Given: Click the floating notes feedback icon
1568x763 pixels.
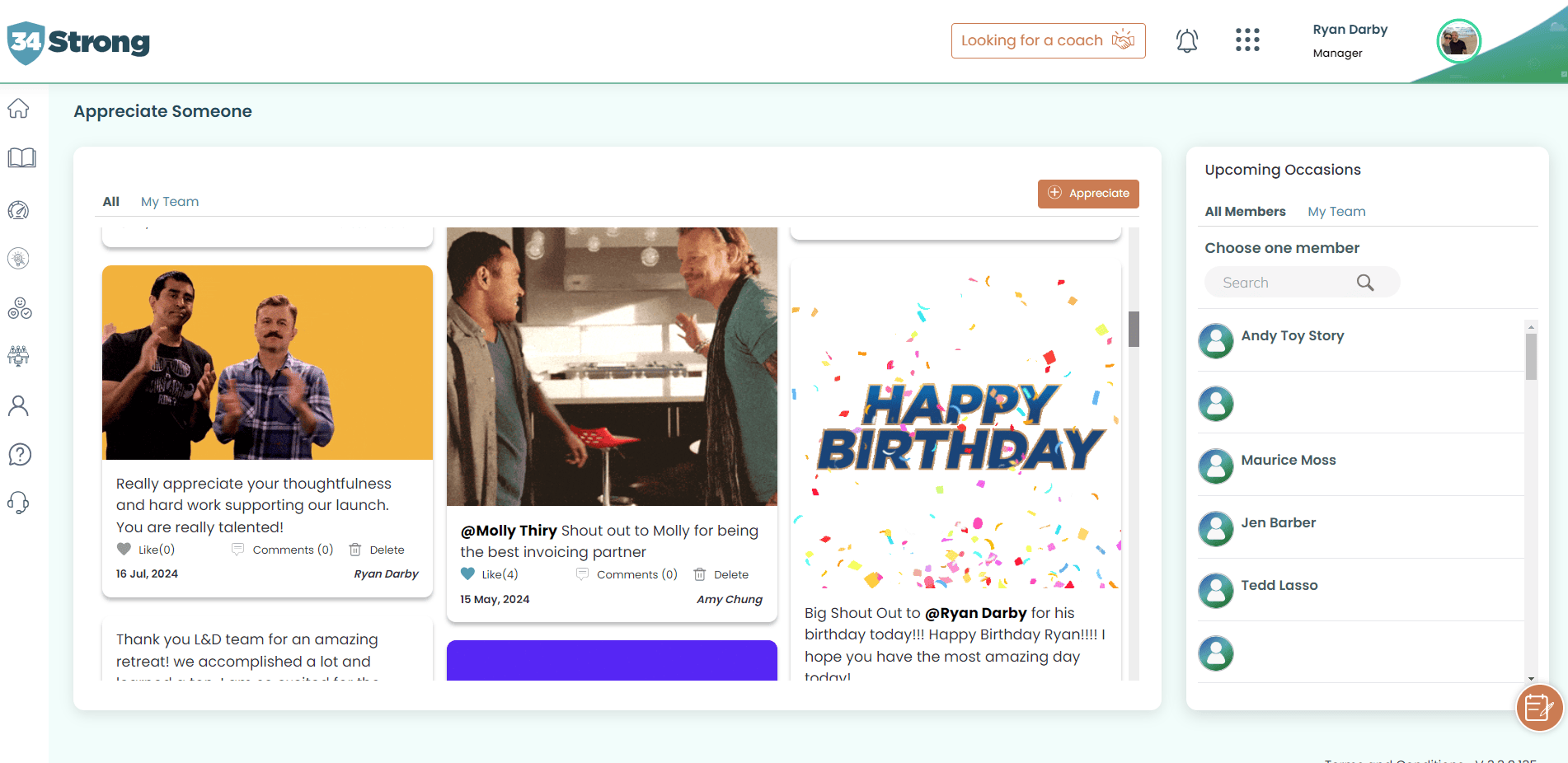Looking at the screenshot, I should tap(1539, 707).
